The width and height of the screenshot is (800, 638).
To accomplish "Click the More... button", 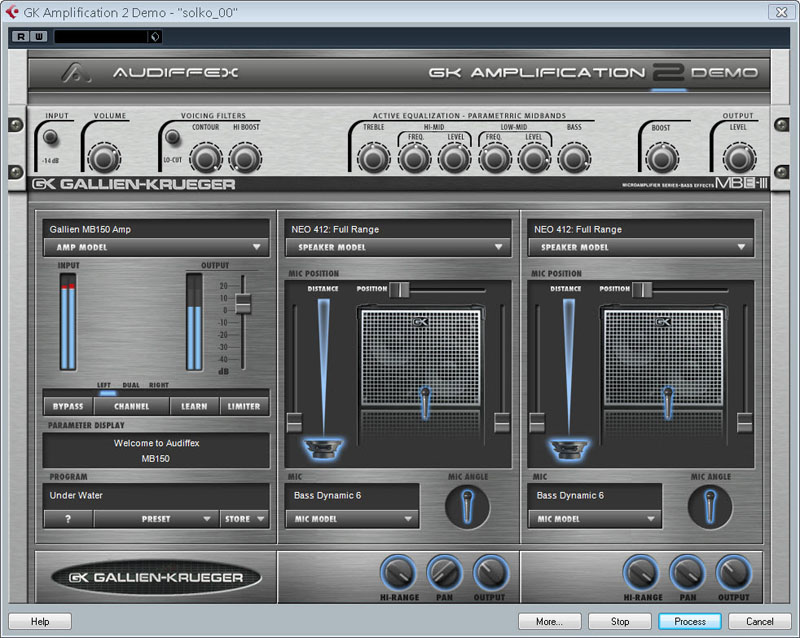I will [x=549, y=621].
